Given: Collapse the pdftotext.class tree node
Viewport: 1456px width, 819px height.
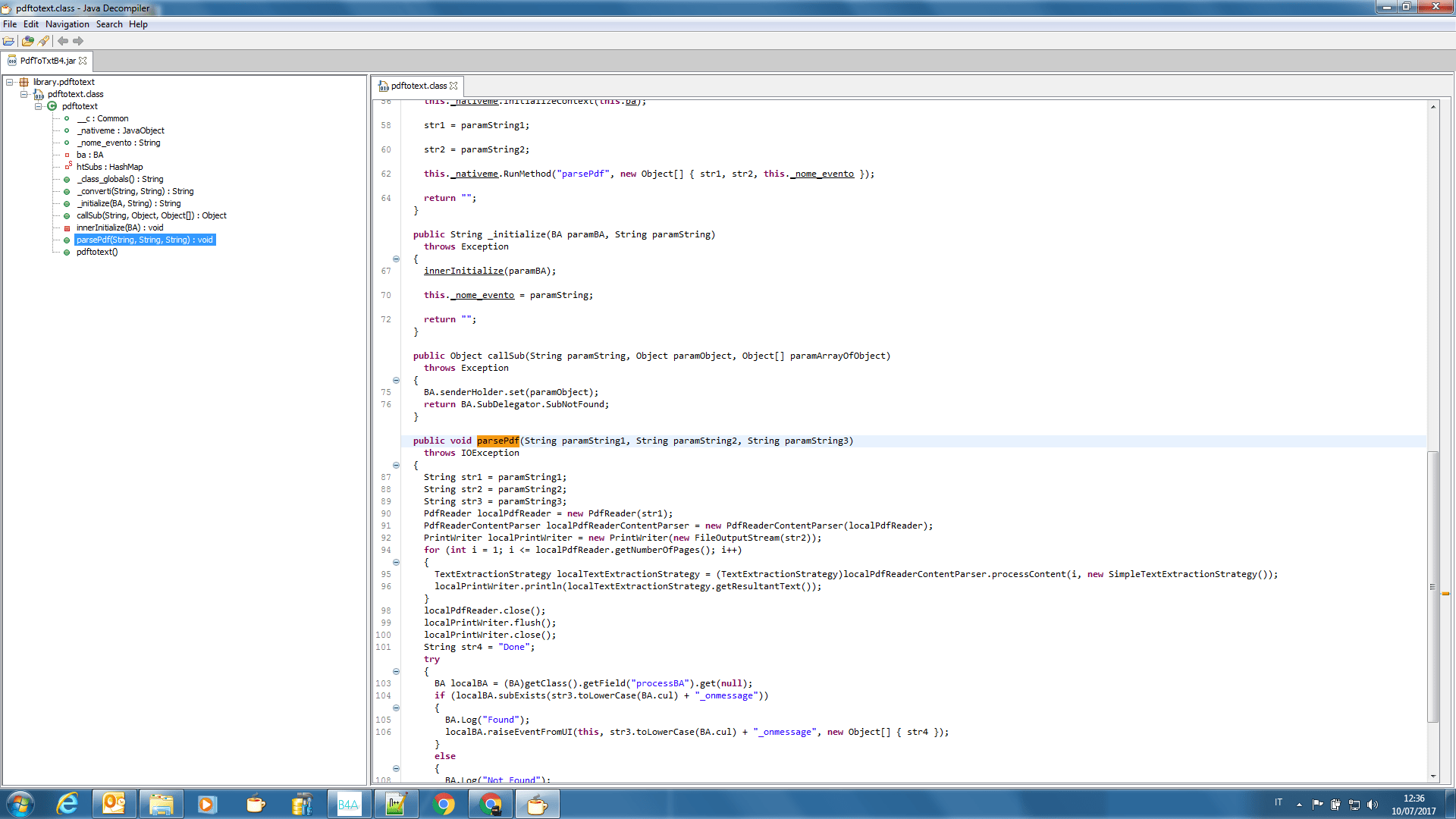Looking at the screenshot, I should tap(24, 94).
